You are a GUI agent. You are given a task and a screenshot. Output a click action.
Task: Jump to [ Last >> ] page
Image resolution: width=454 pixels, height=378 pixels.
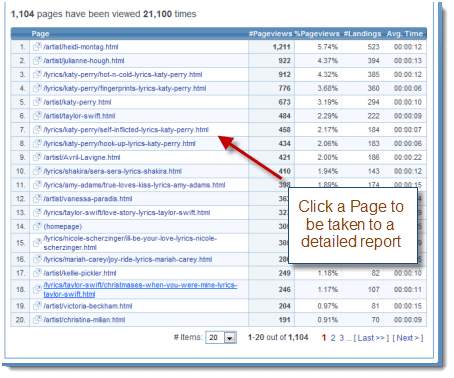coord(371,338)
